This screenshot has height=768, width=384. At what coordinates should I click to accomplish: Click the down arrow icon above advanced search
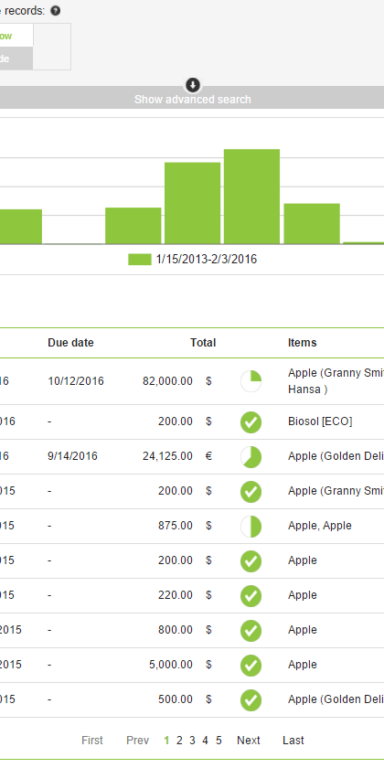(192, 85)
